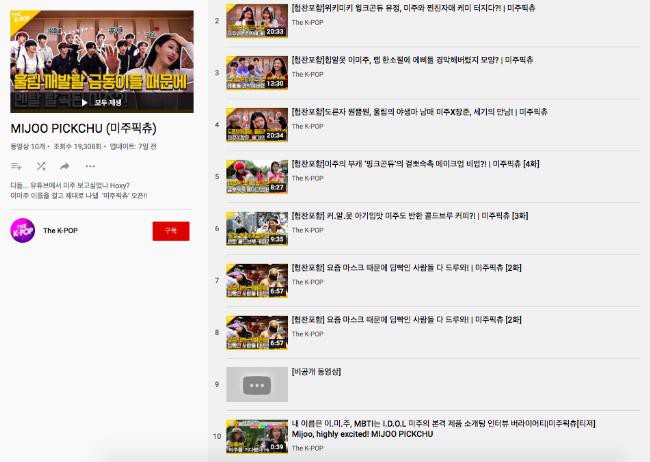The height and width of the screenshot is (462, 650).
Task: Open thumbnail of video number 7
Action: pyautogui.click(x=257, y=280)
